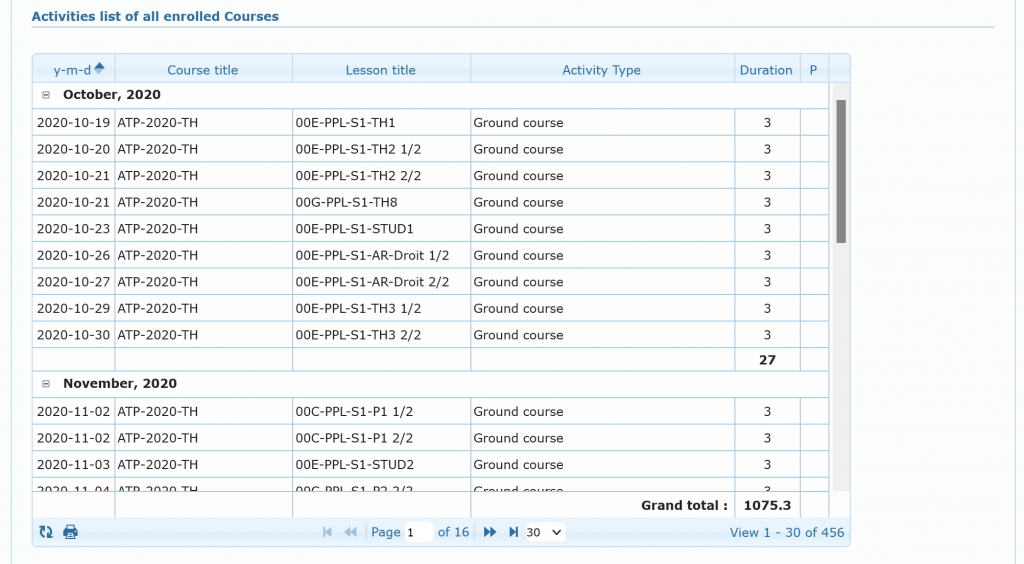Click the vertical scrollbar thumb of the grid
Screen dimensions: 1024x564
pyautogui.click(x=841, y=170)
